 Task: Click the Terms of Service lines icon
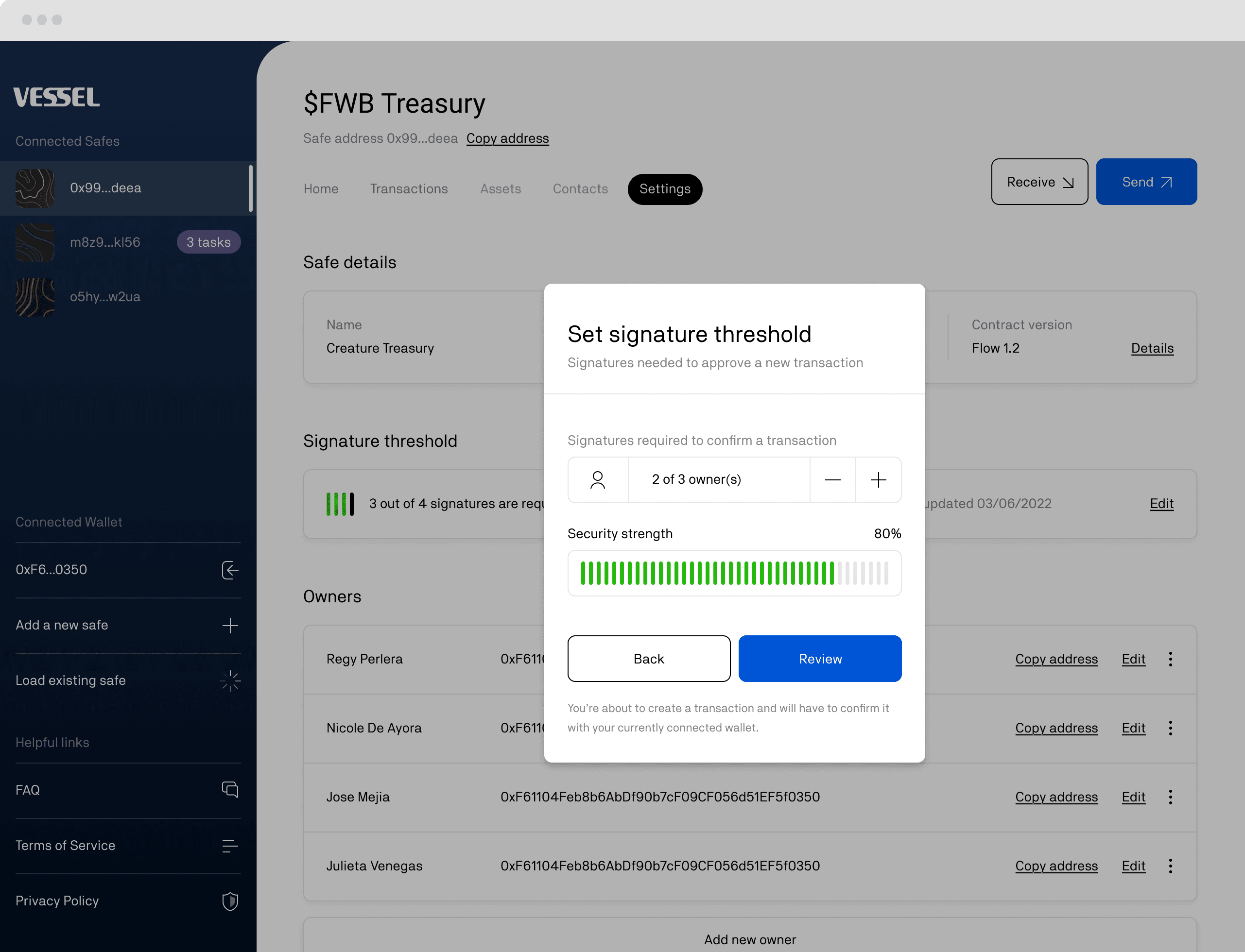229,846
